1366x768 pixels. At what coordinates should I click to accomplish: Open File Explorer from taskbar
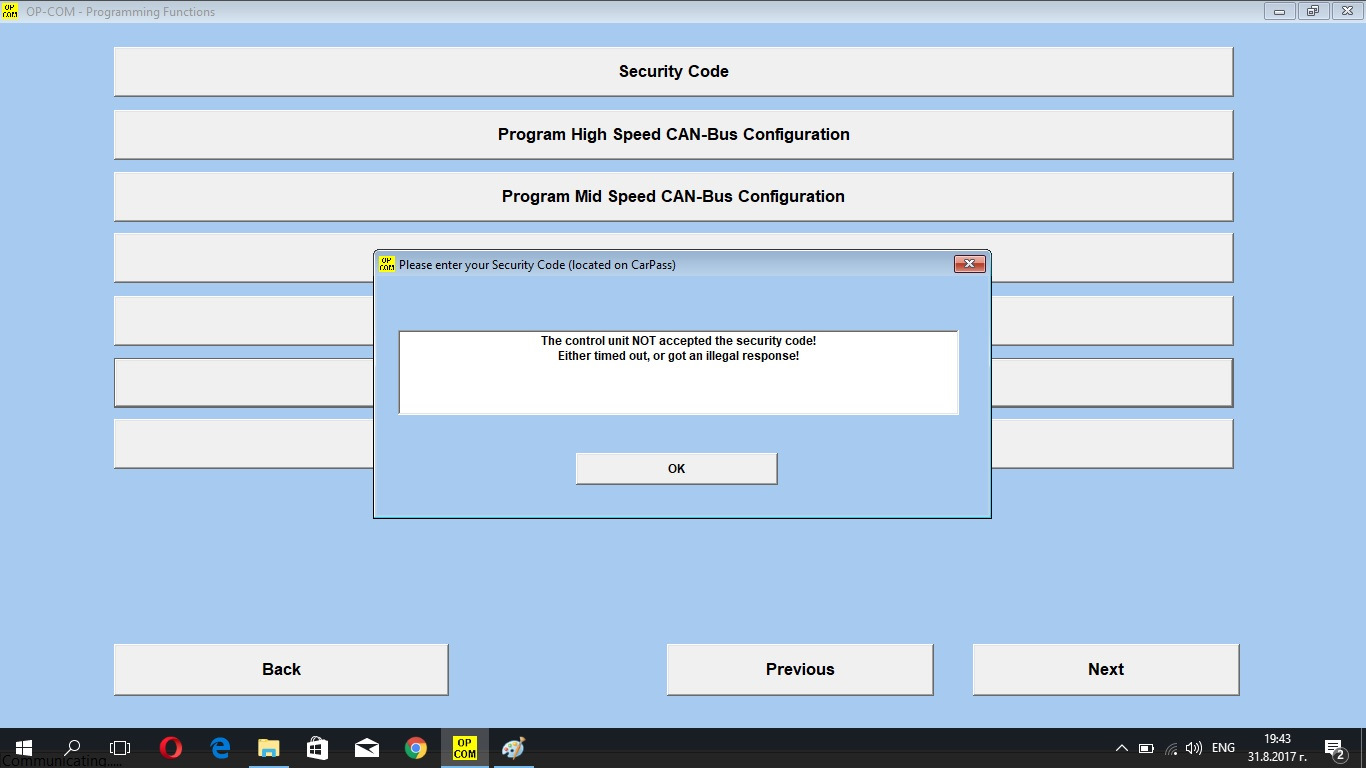click(x=269, y=748)
